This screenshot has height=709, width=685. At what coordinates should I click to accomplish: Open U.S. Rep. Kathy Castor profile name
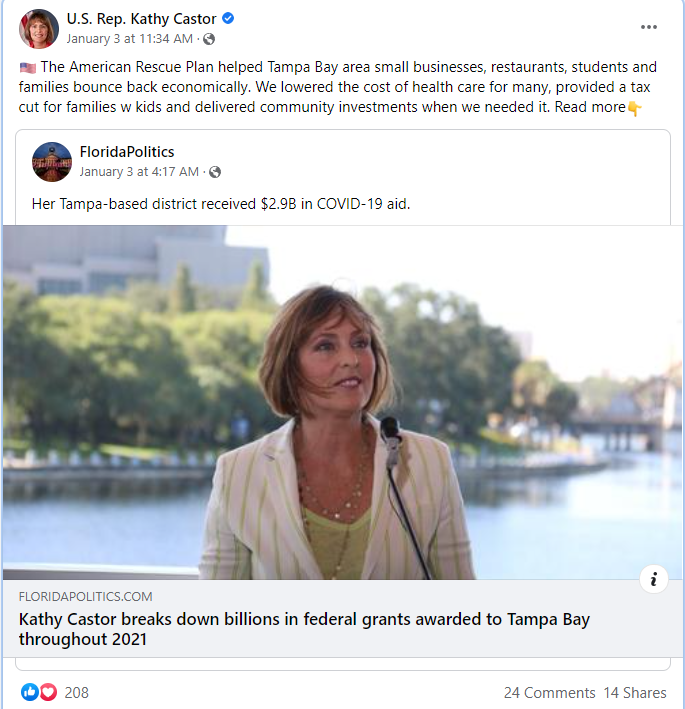(x=140, y=19)
